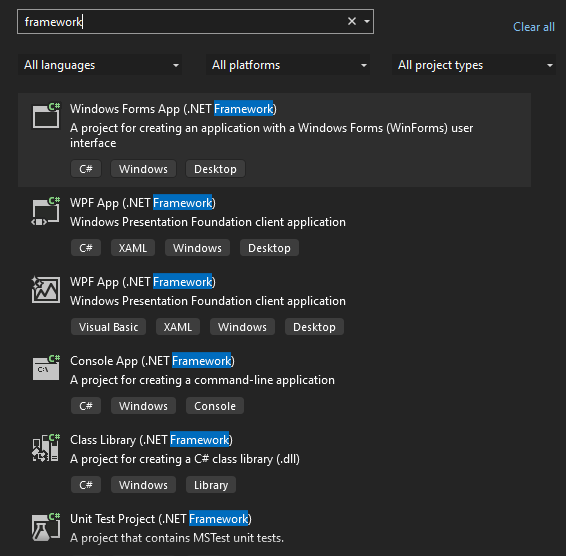
Task: Click description 'A project for creating a C# class library (.dll)'
Action: (x=185, y=459)
